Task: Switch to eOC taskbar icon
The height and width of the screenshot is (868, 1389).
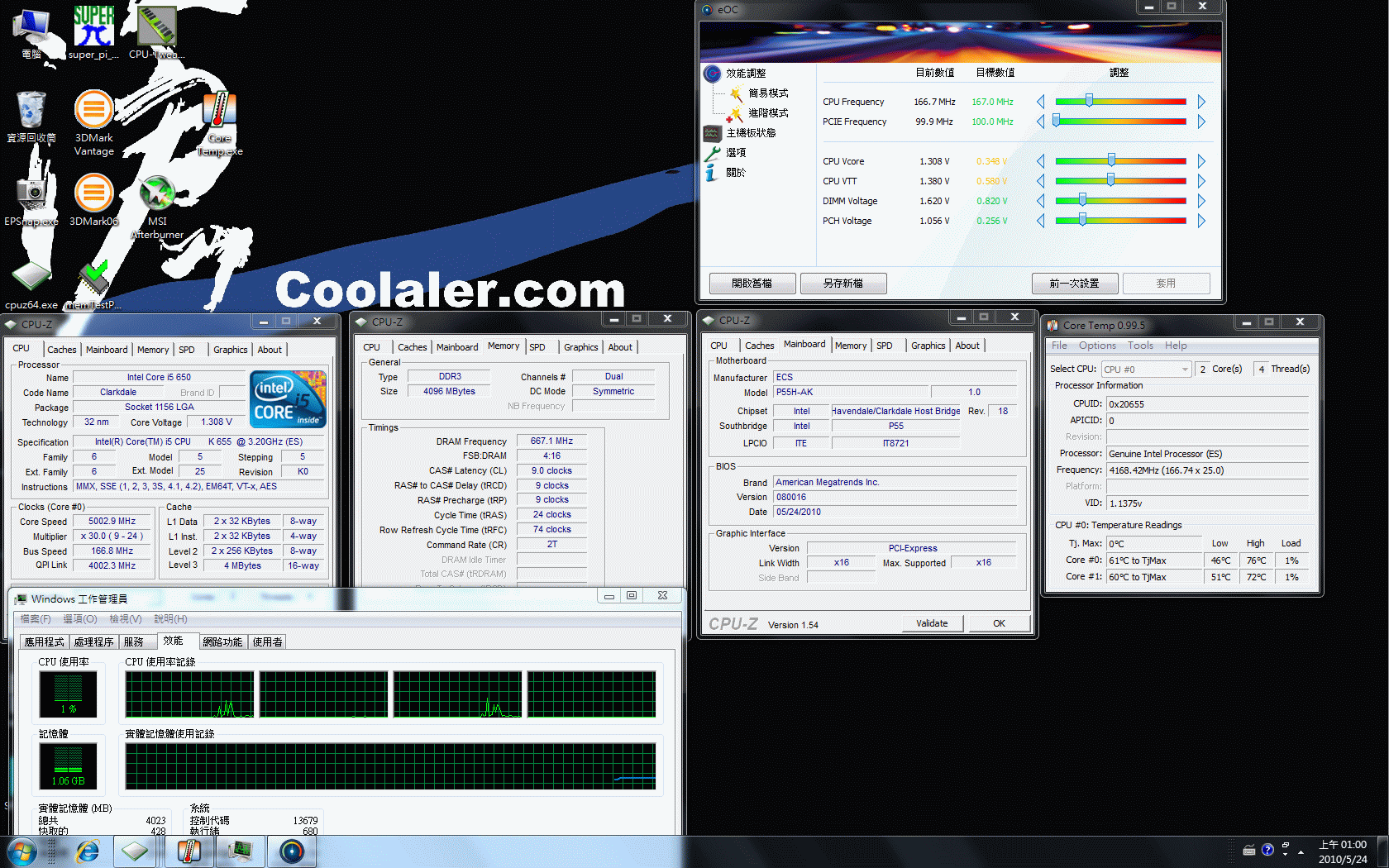Action: pos(292,851)
